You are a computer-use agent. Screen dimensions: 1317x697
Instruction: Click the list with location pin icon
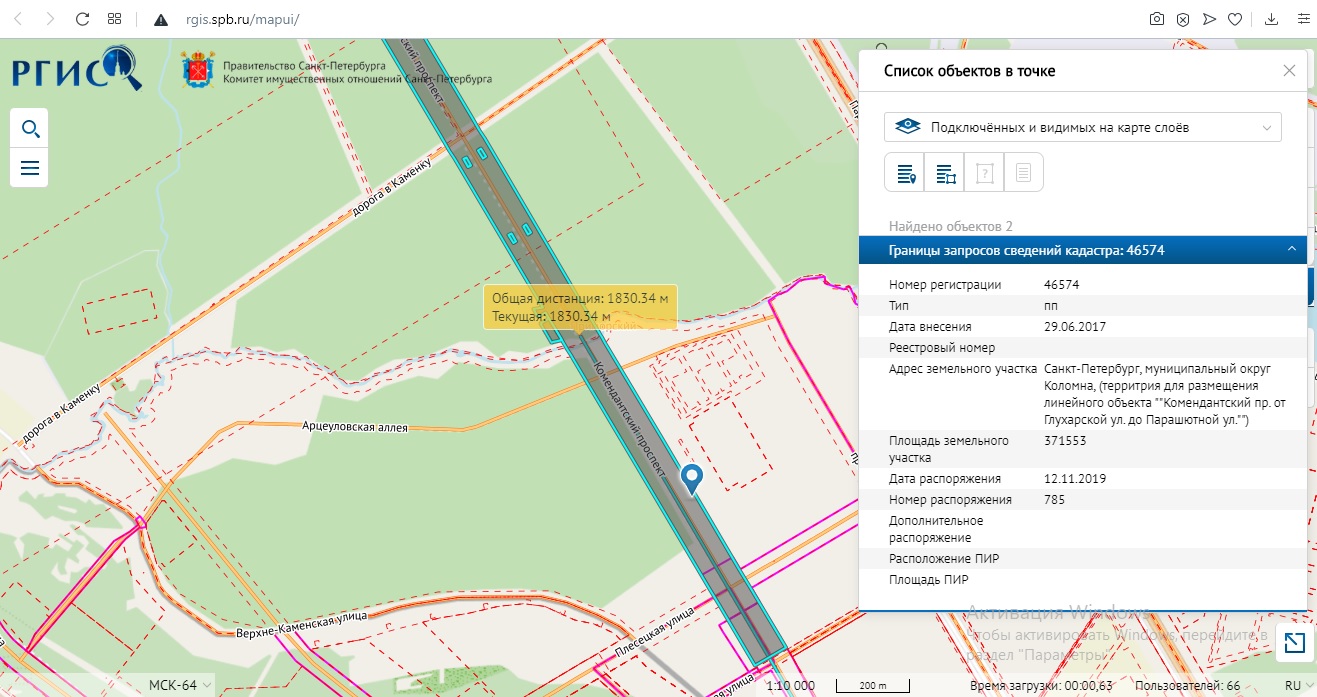click(x=905, y=173)
